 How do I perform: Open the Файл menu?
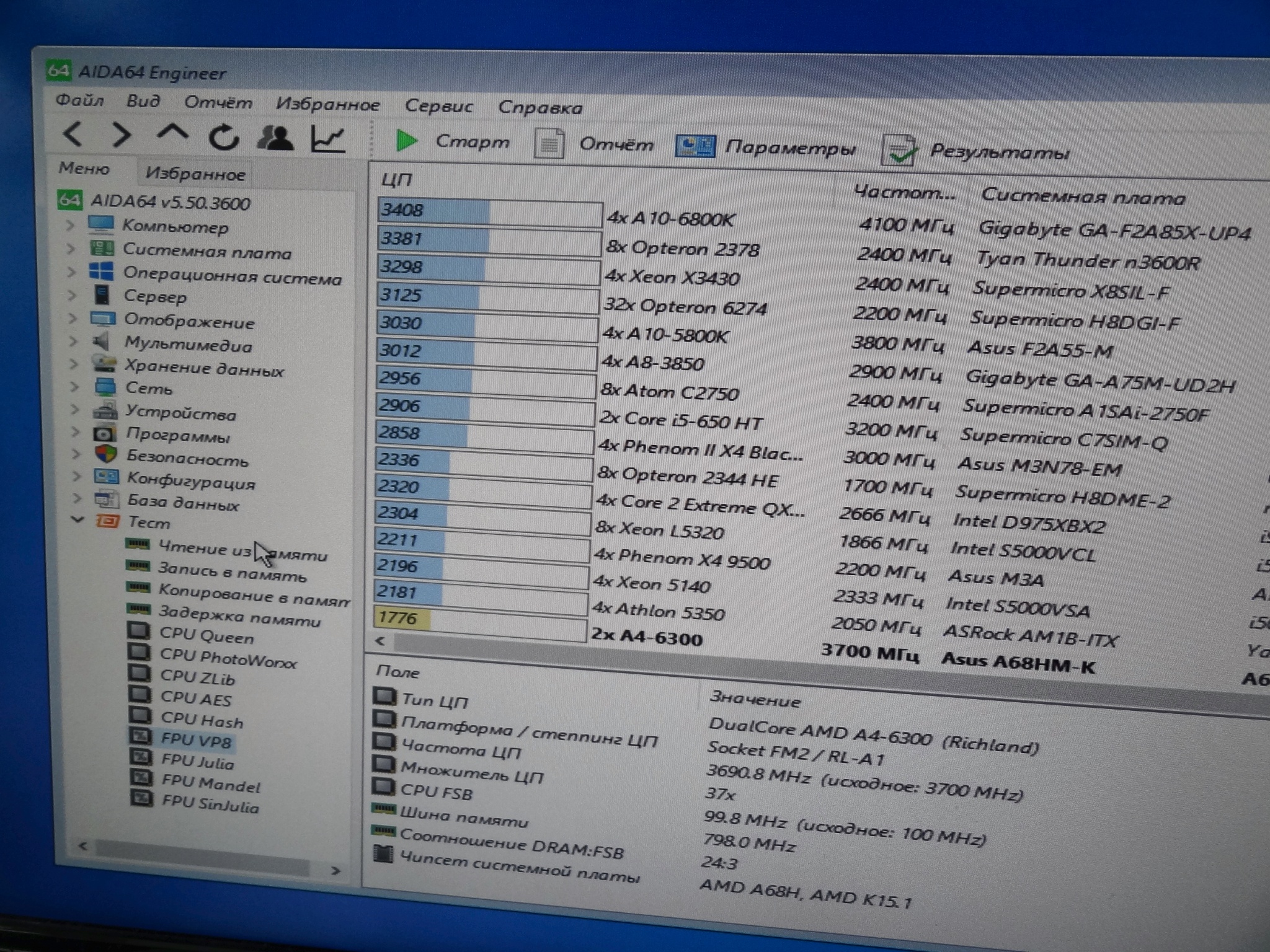click(79, 99)
